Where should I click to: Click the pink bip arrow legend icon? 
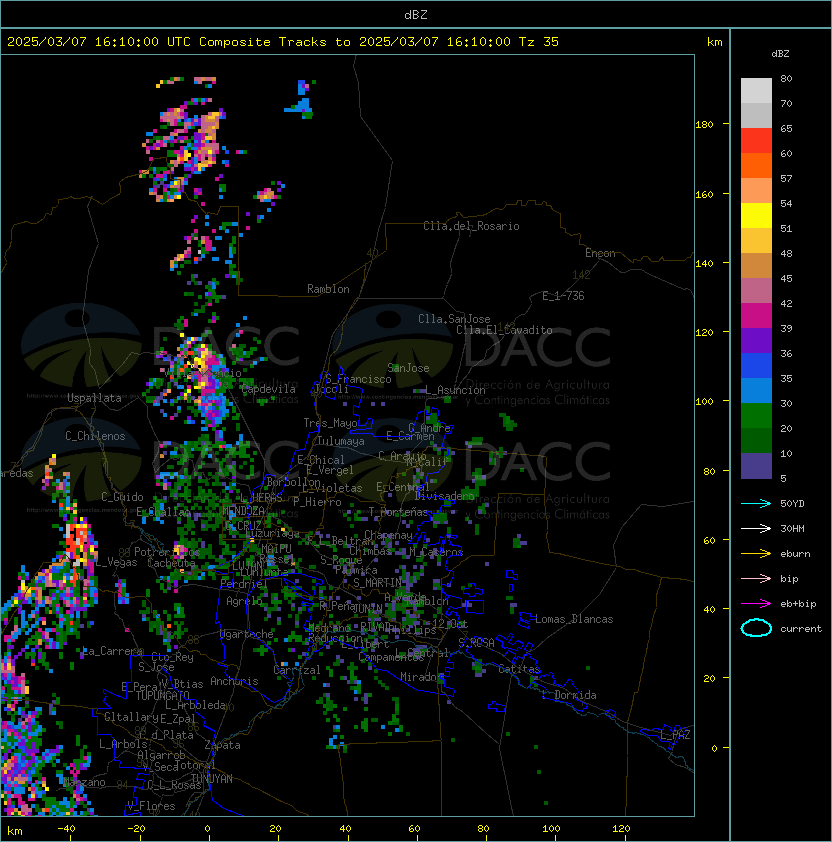(x=756, y=579)
